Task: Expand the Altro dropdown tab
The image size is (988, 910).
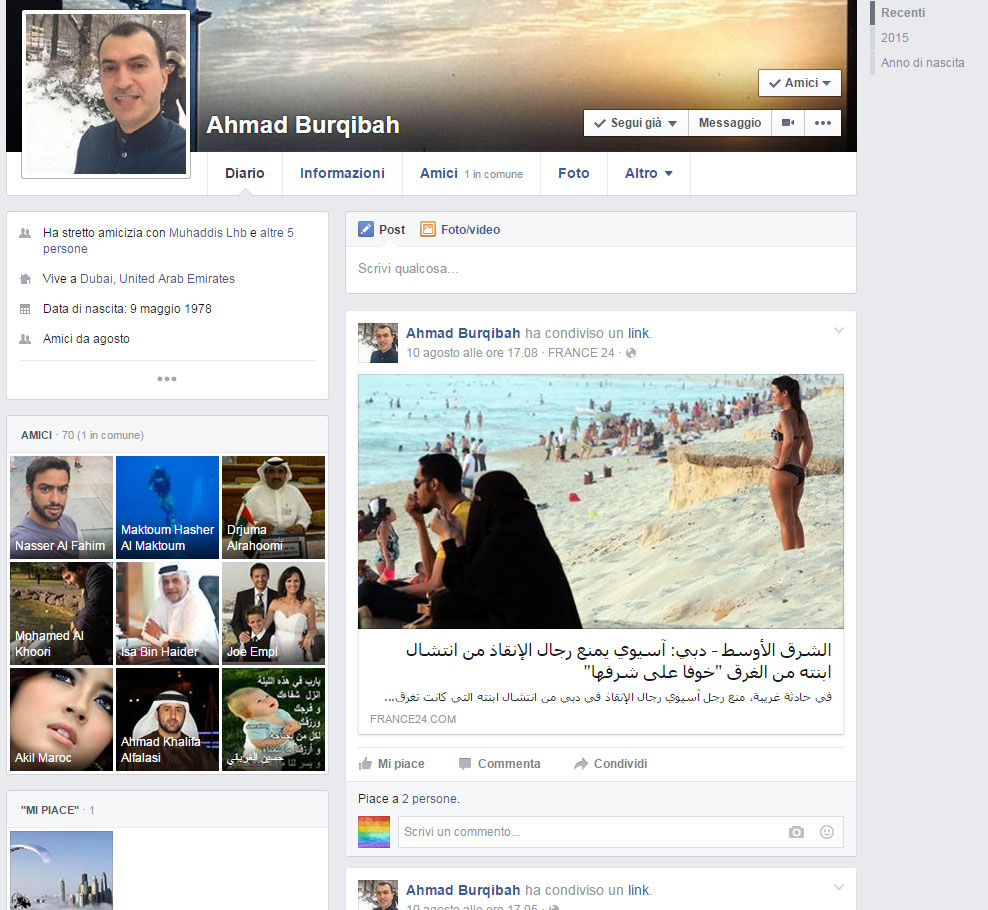Action: [648, 174]
